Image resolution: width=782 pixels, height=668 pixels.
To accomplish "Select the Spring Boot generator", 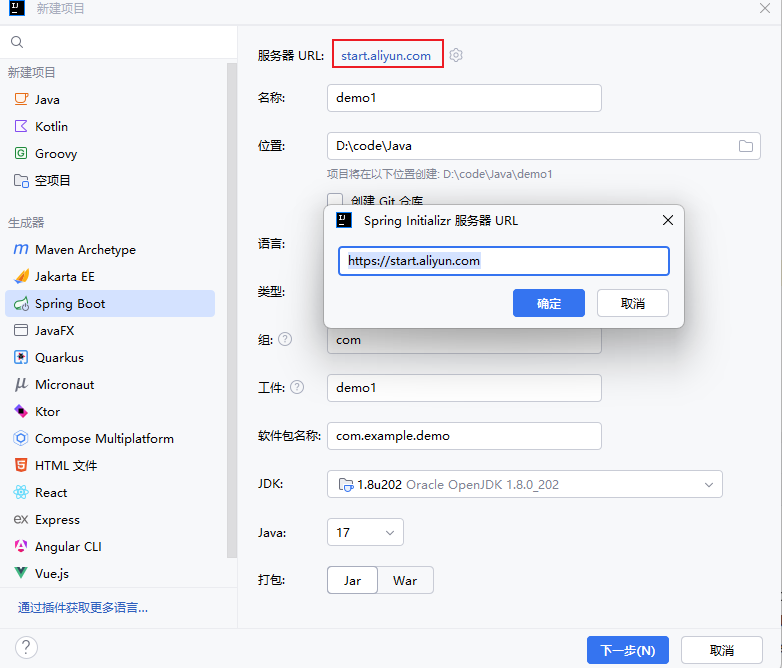I will (x=110, y=303).
